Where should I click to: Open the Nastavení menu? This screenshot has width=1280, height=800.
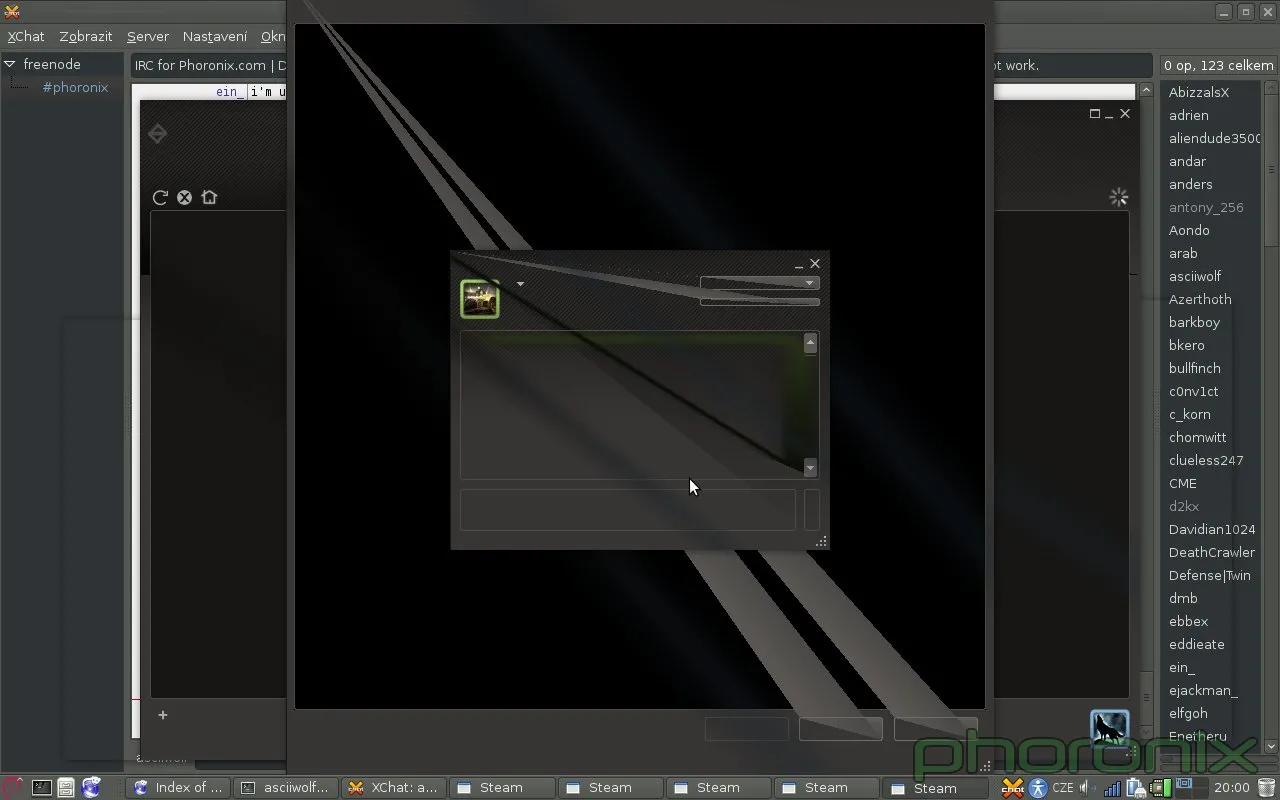[x=215, y=36]
